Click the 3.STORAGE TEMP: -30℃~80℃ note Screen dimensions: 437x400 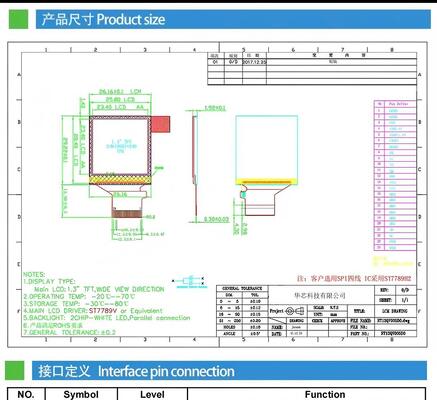75,304
